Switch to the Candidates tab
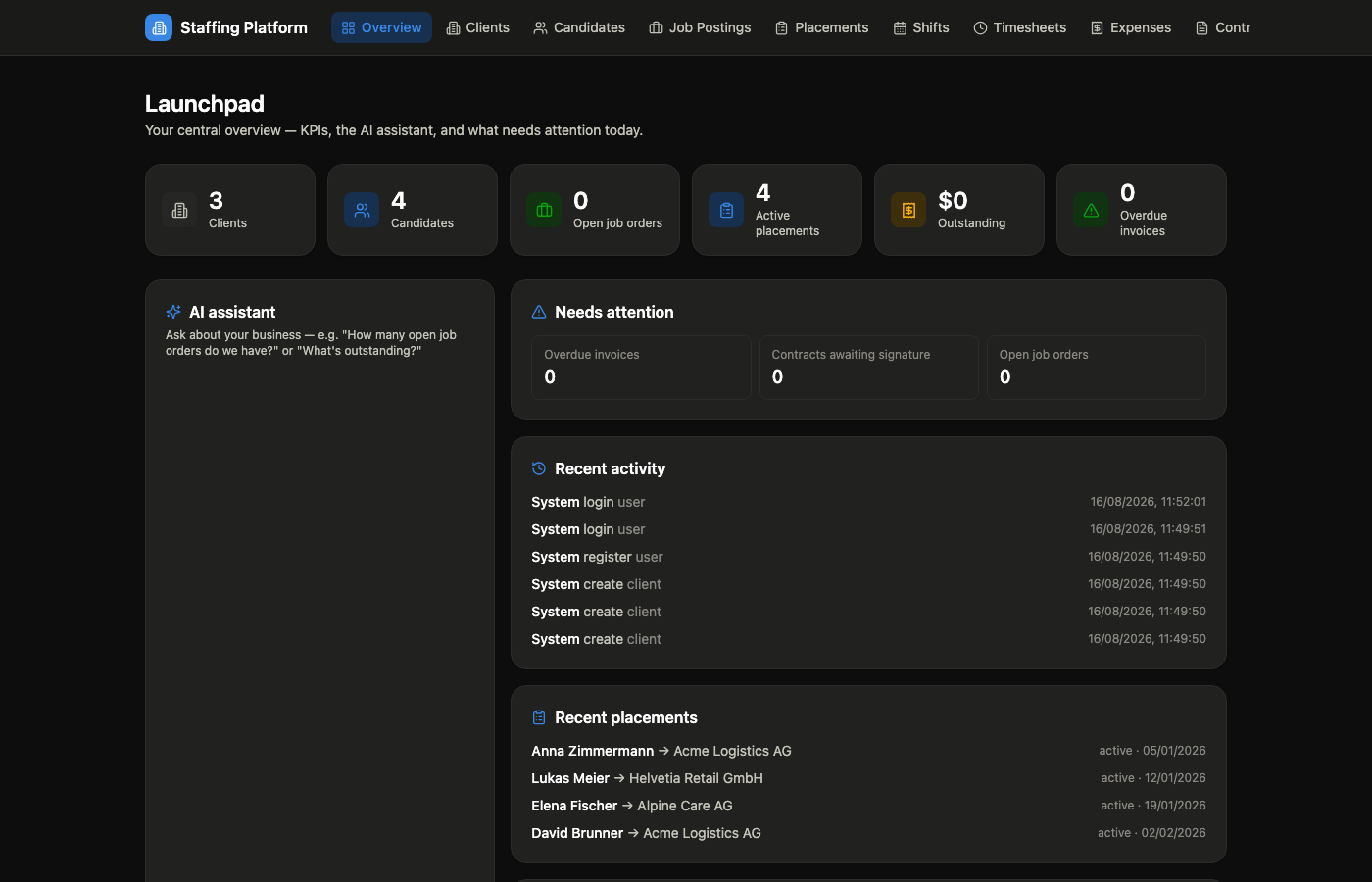This screenshot has width=1372, height=882. point(579,27)
